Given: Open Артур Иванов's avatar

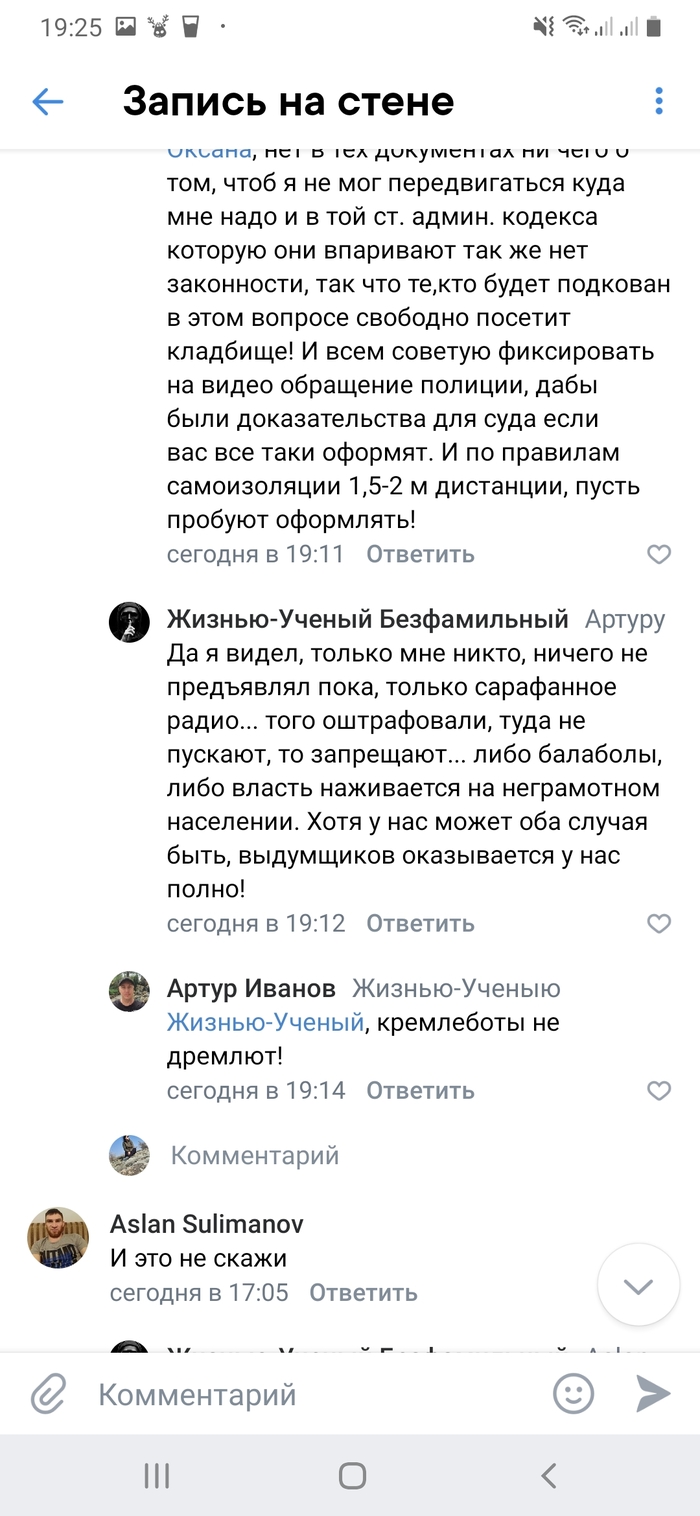Looking at the screenshot, I should [x=129, y=991].
